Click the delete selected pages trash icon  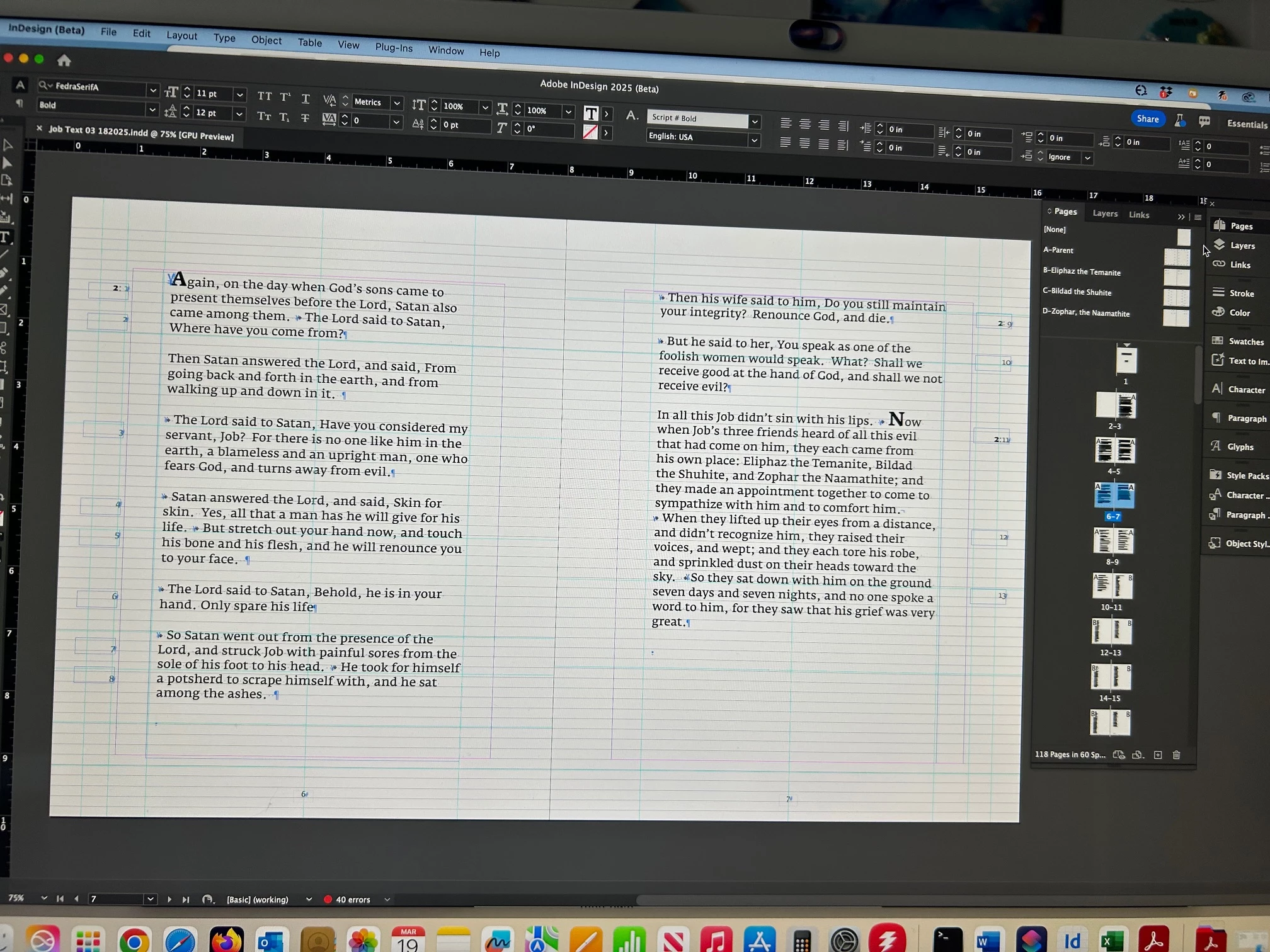click(1176, 755)
